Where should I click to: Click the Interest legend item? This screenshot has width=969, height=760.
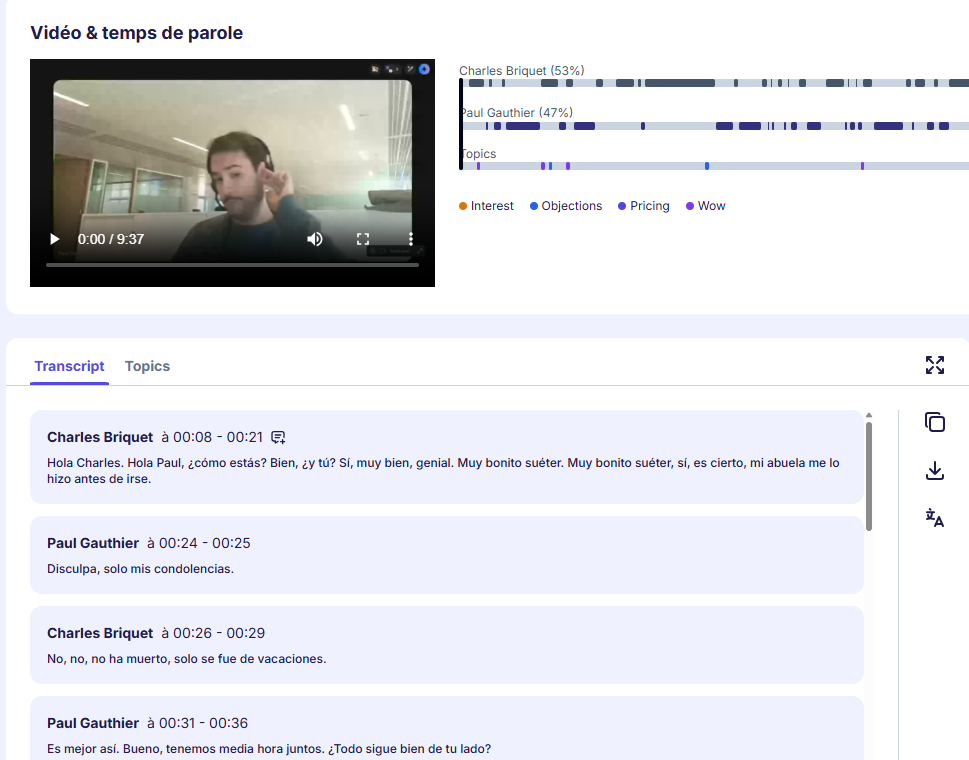[486, 206]
